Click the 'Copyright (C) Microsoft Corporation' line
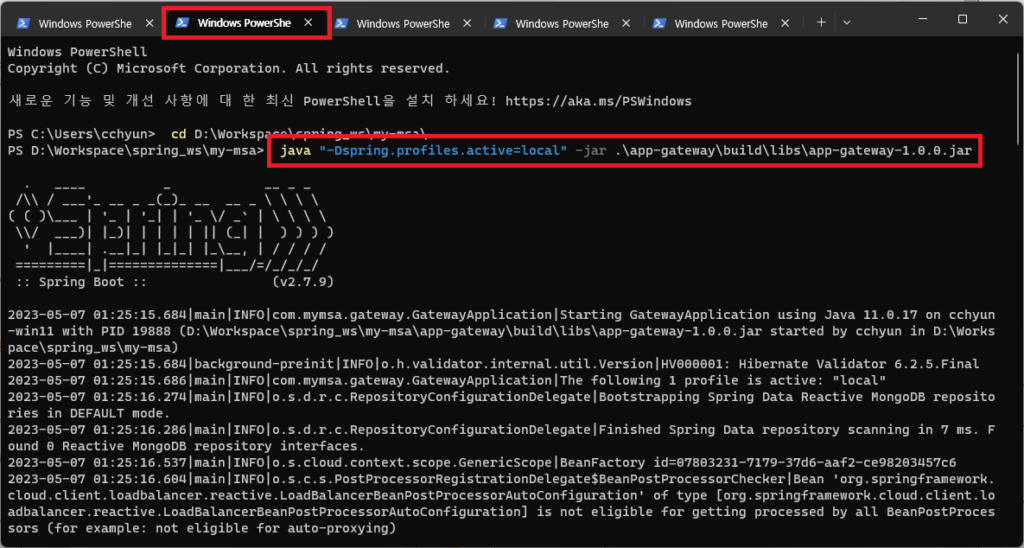The image size is (1024, 548). point(229,68)
